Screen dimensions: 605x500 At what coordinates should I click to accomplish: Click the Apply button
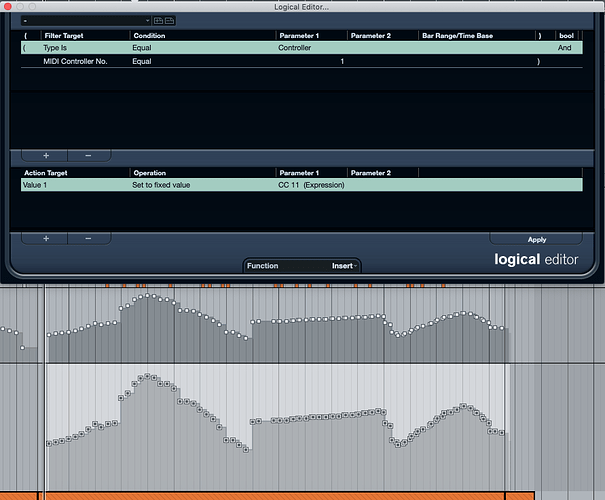537,240
